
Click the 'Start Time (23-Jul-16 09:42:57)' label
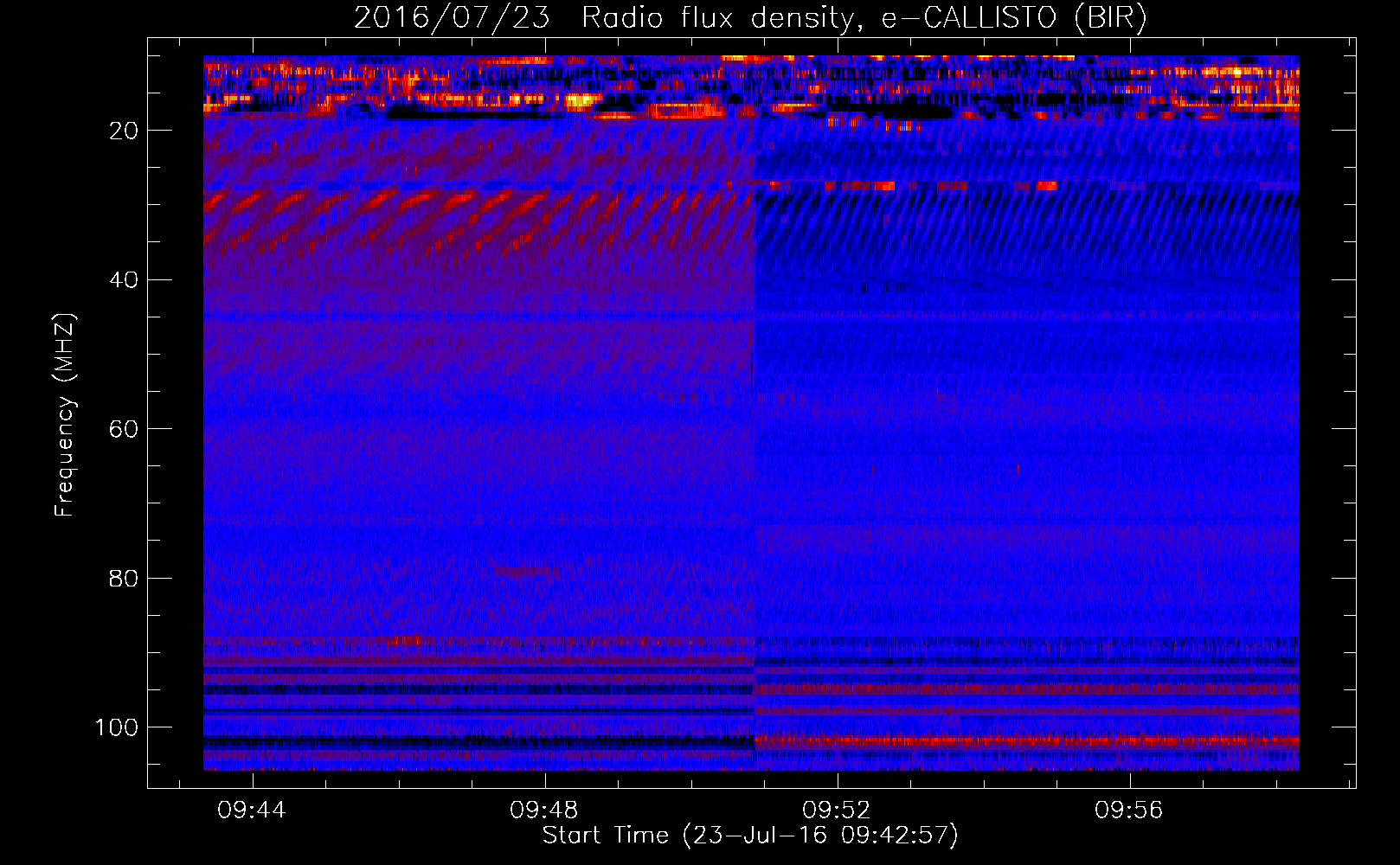(750, 836)
